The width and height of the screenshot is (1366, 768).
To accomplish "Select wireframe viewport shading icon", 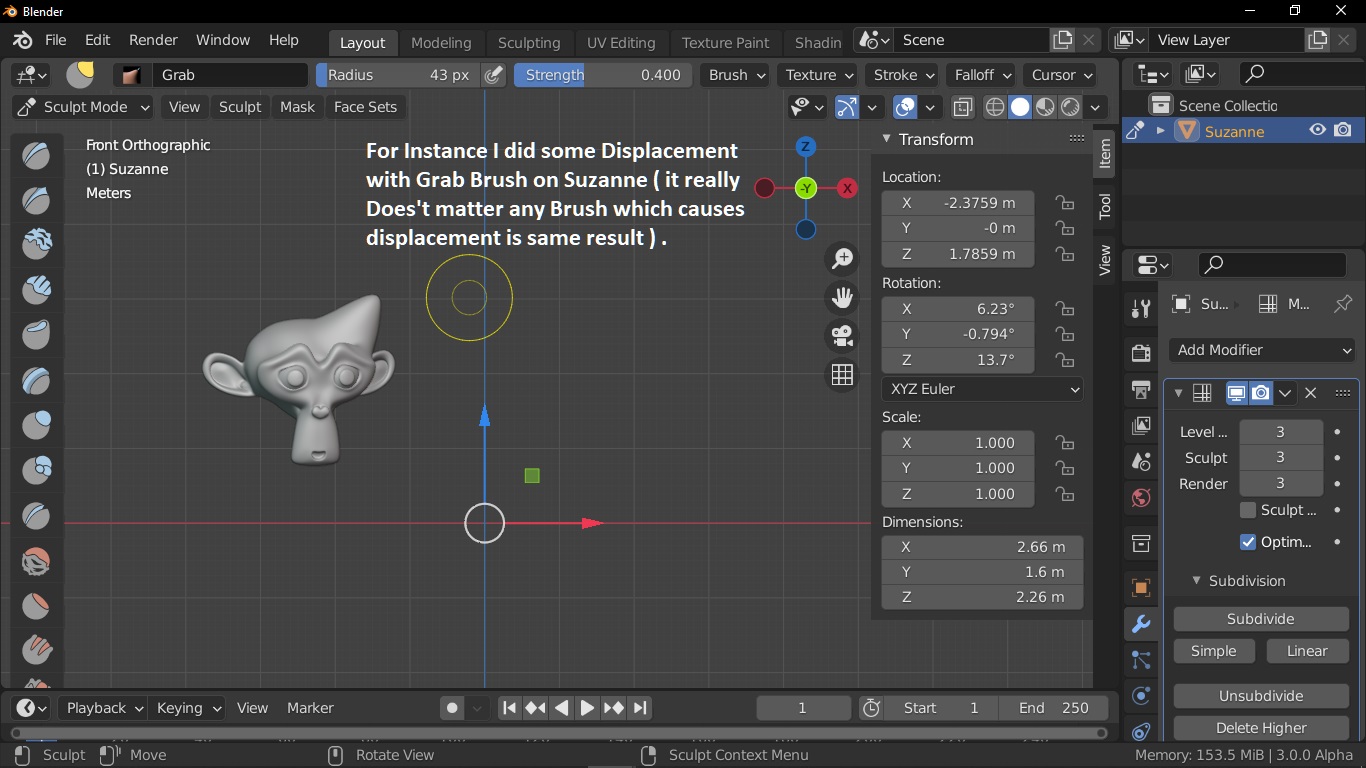I will (x=995, y=107).
